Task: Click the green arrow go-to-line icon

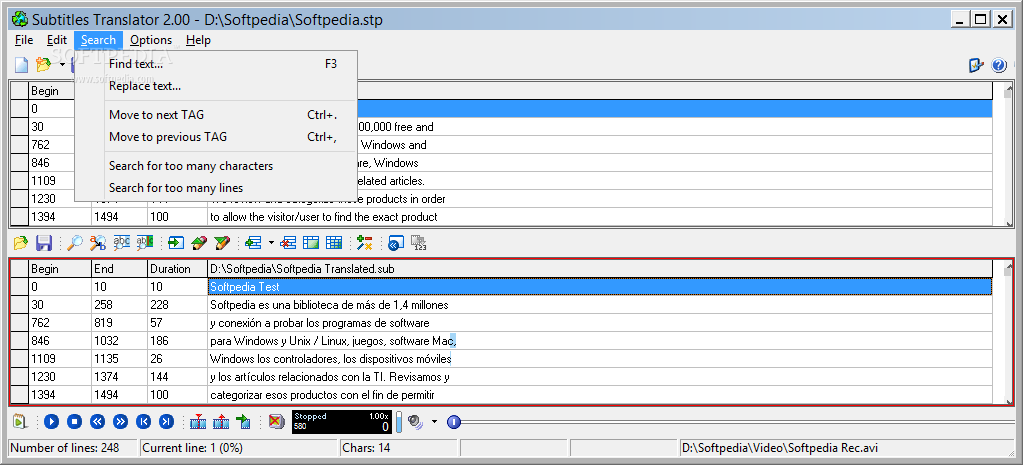Action: [176, 243]
